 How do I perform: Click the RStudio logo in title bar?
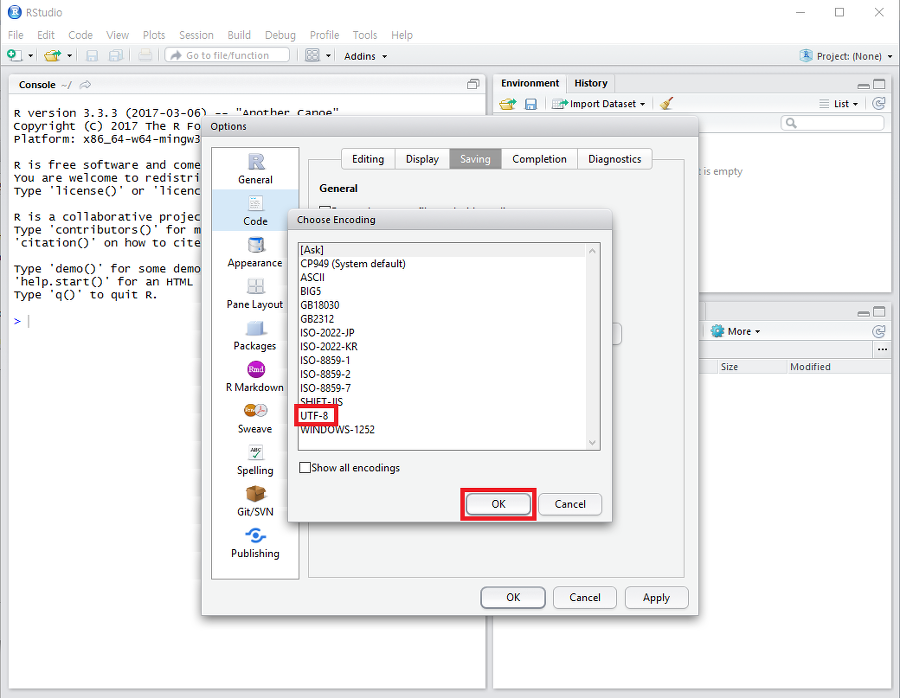14,12
